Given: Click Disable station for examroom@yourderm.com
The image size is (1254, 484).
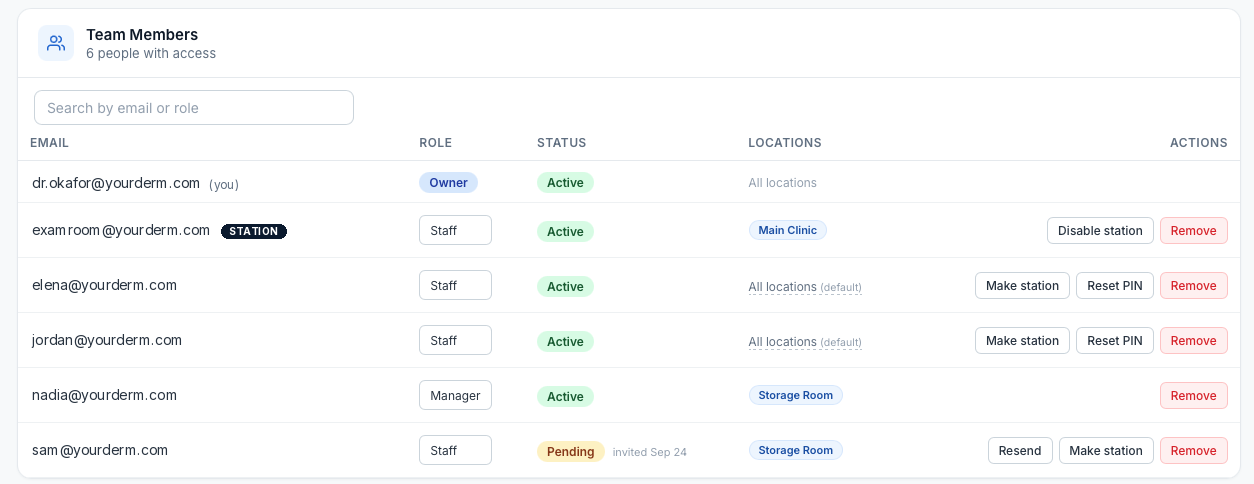Looking at the screenshot, I should point(1100,230).
